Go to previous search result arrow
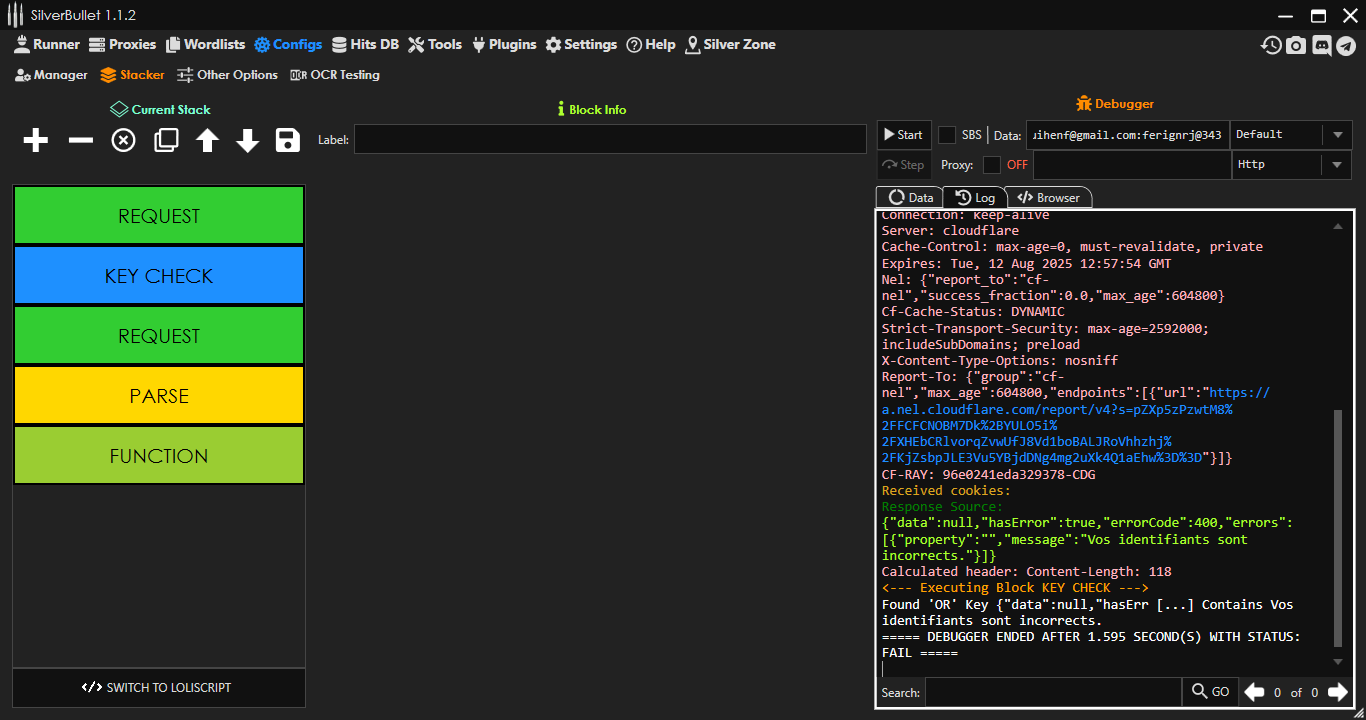 click(1254, 692)
